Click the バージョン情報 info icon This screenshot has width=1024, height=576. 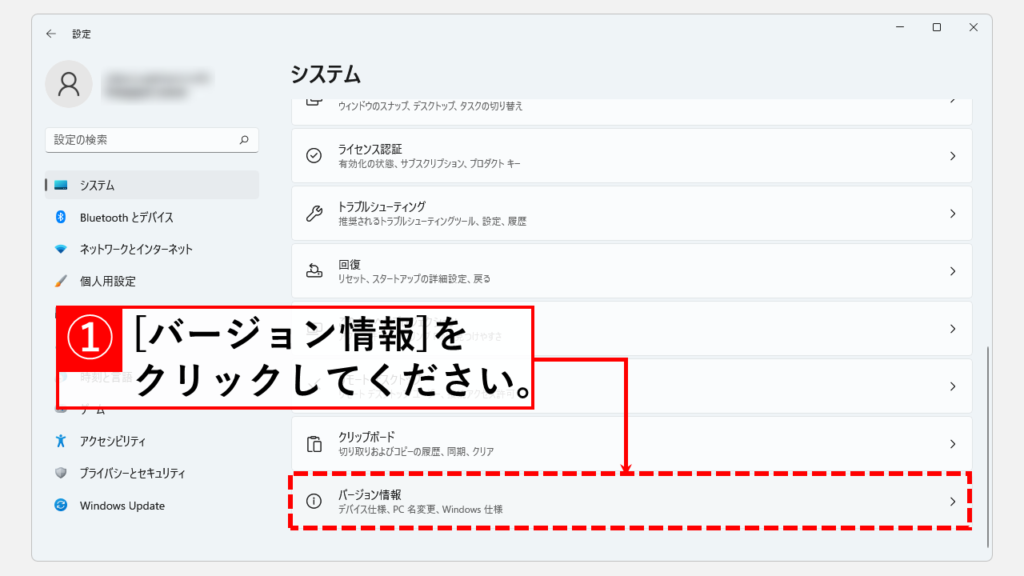[314, 501]
